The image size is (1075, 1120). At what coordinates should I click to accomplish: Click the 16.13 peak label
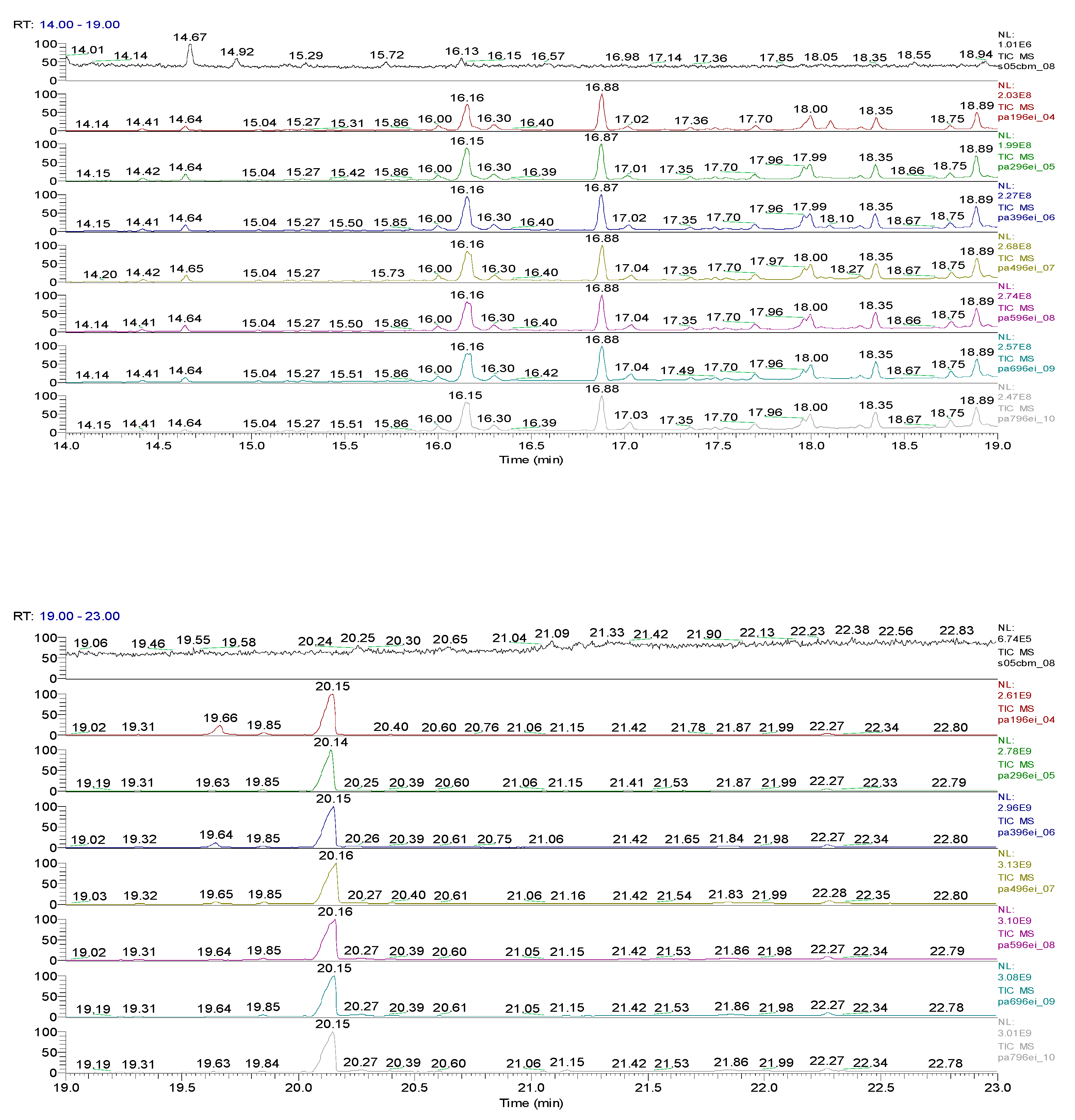pyautogui.click(x=461, y=51)
